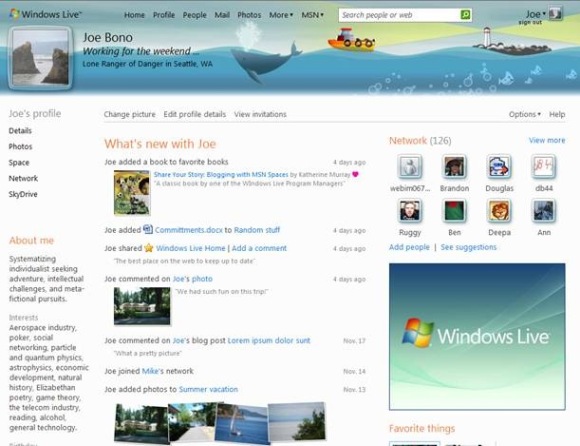
Task: Click Edit profile details
Action: pos(195,114)
